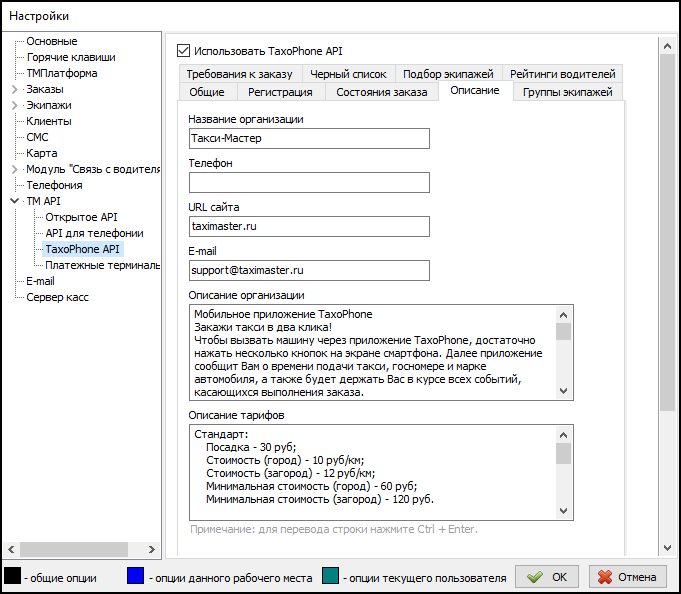Click the Телефон input field
Image resolution: width=681 pixels, height=594 pixels.
[x=308, y=182]
